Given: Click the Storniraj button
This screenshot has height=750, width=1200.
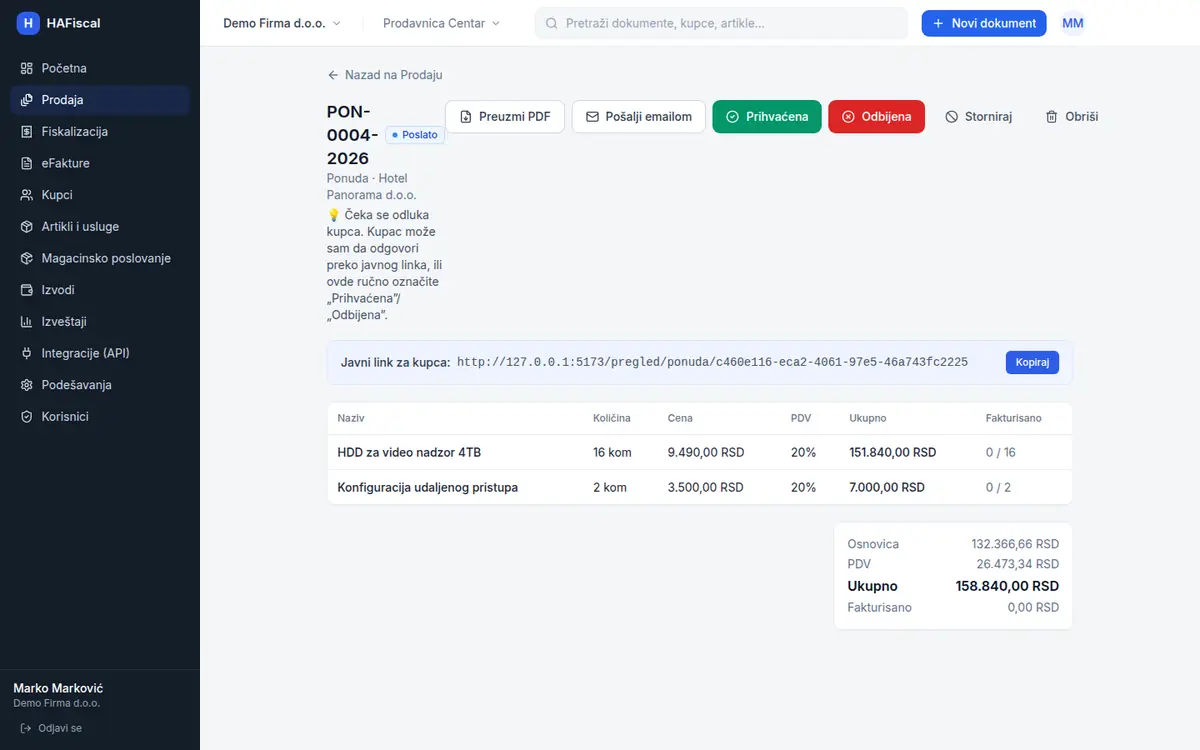Looking at the screenshot, I should [x=979, y=117].
